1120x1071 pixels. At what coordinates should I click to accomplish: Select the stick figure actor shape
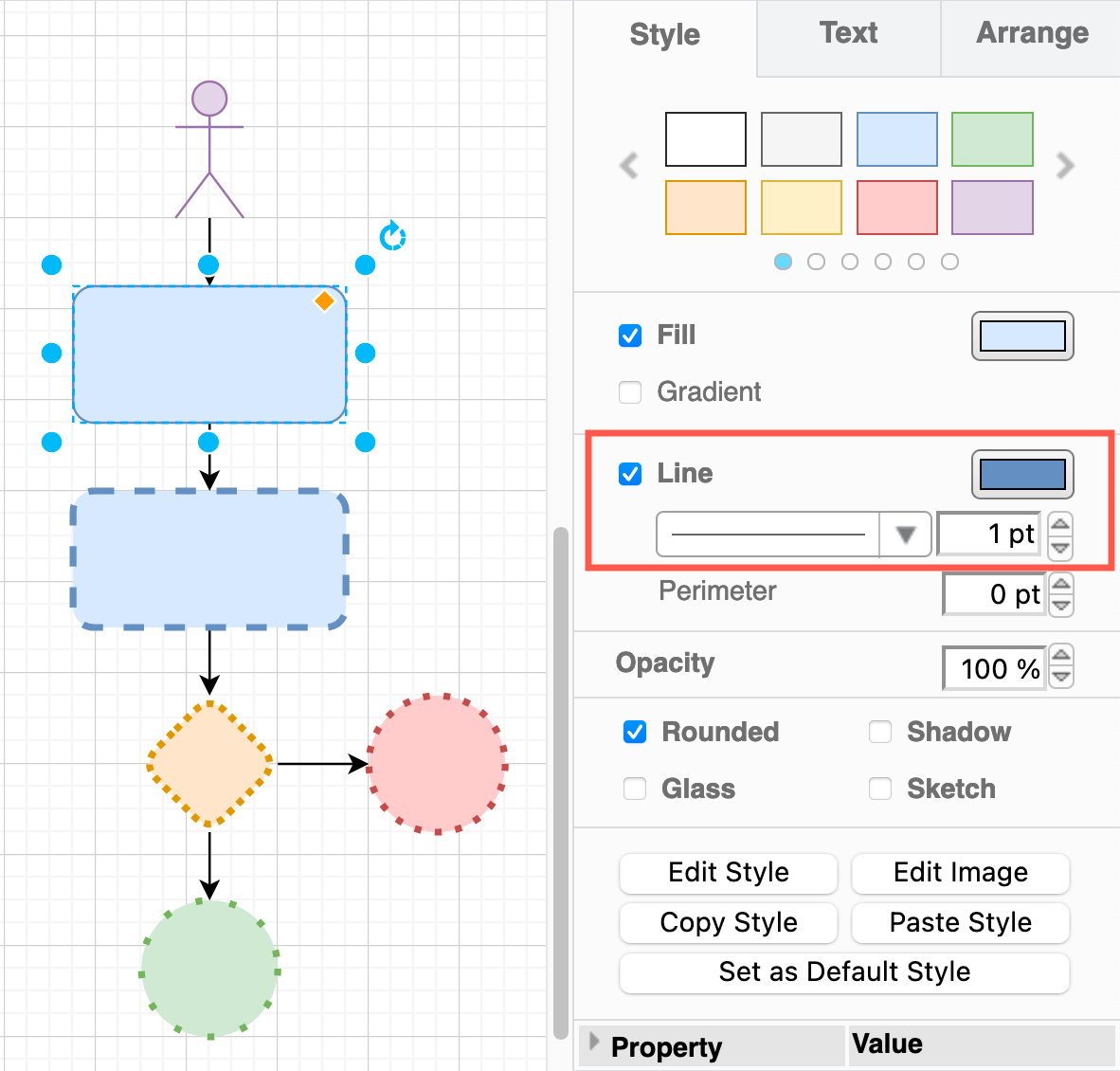coord(208,142)
